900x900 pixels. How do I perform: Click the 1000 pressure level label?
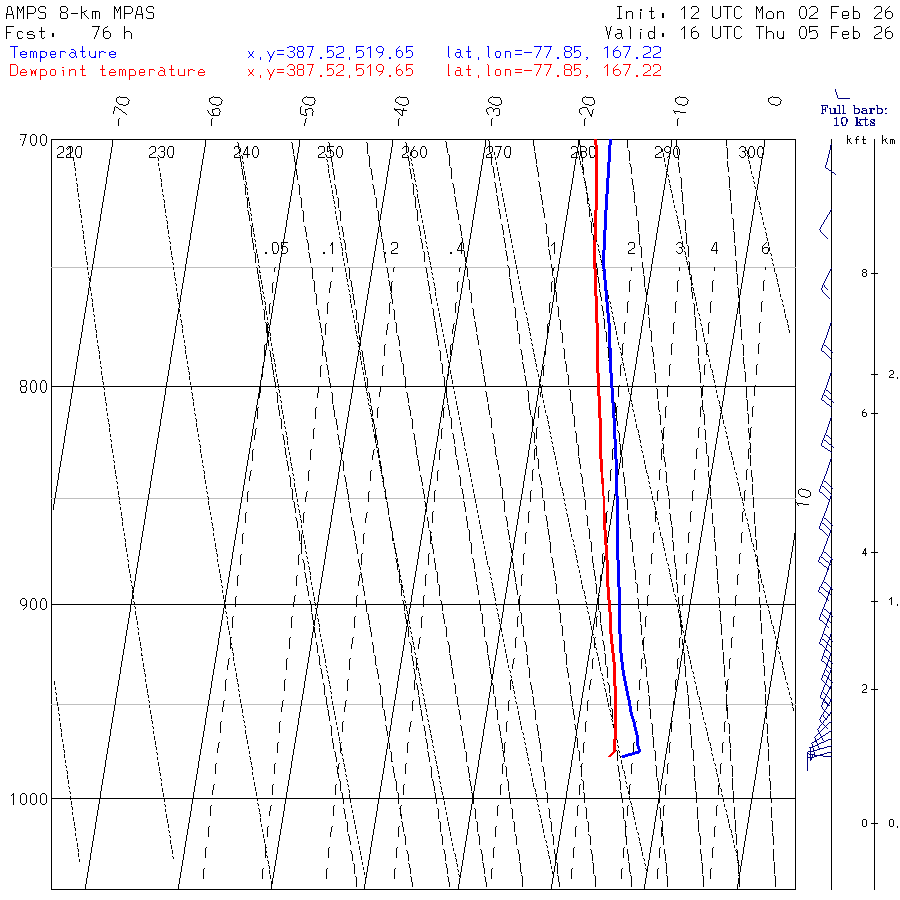[29, 798]
